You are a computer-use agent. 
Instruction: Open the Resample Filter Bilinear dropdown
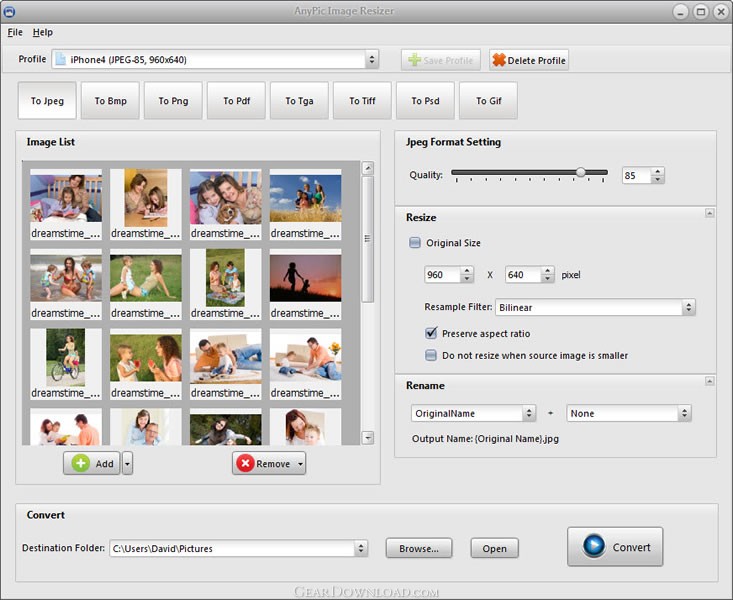point(595,307)
